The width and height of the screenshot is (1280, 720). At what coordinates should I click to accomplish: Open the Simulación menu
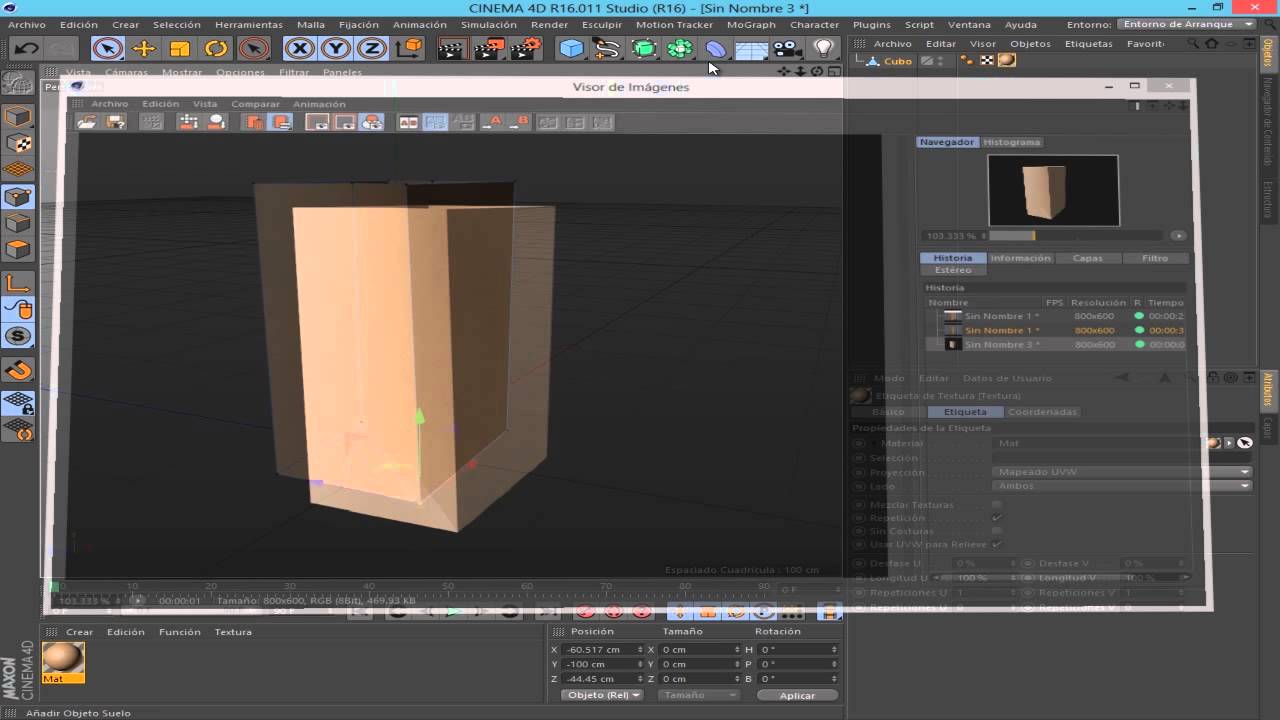(489, 25)
